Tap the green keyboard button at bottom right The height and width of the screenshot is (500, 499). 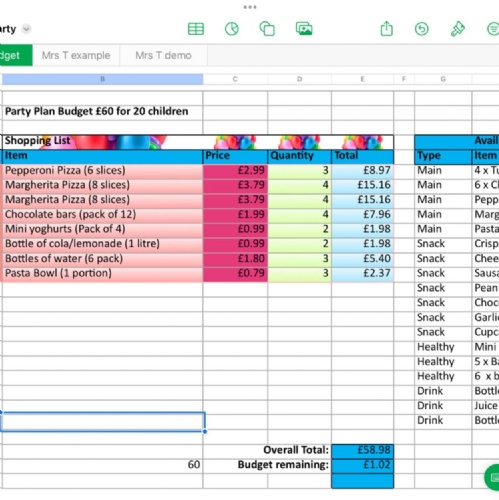coord(492,477)
